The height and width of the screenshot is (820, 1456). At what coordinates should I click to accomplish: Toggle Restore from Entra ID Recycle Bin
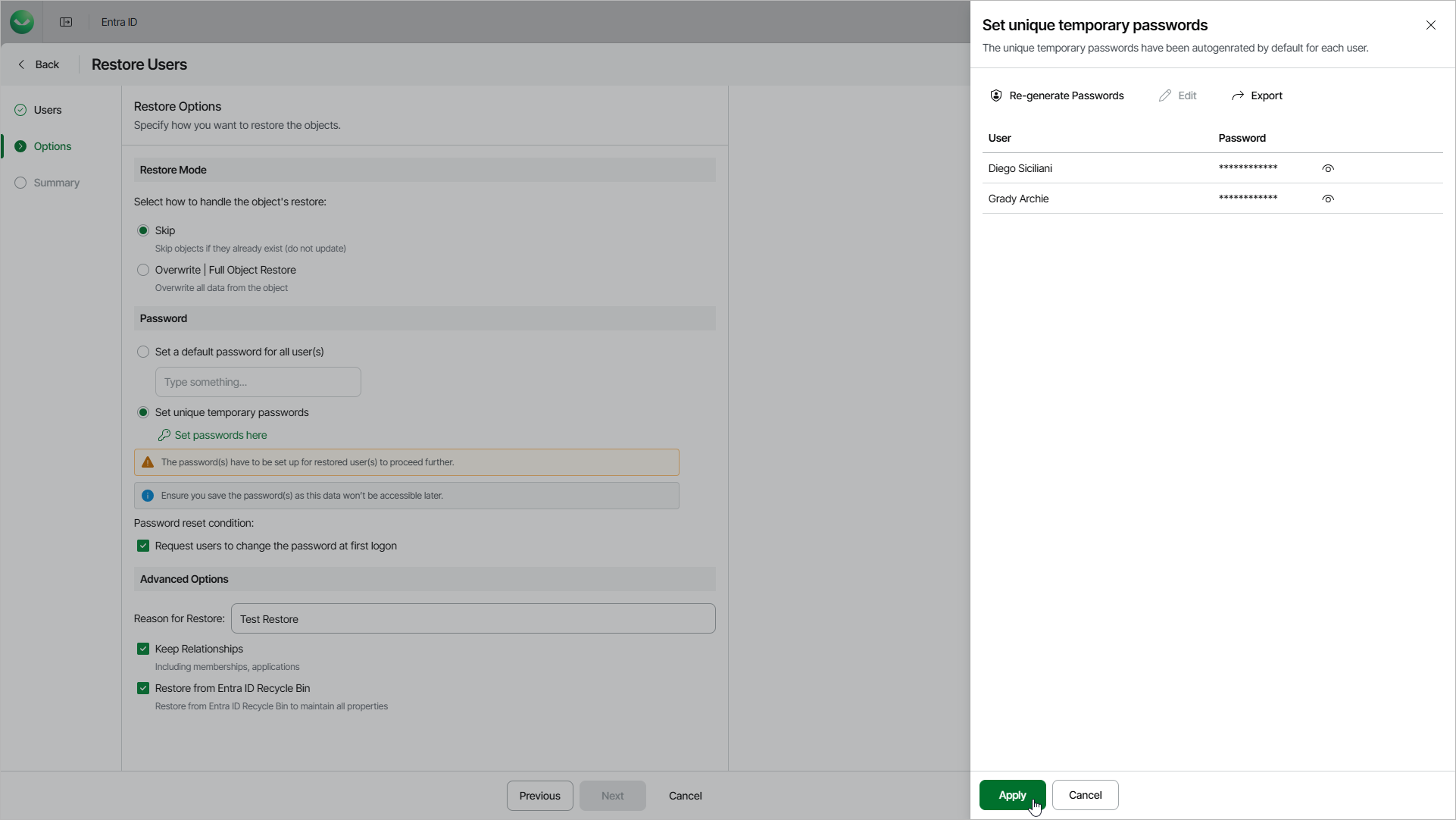[143, 688]
